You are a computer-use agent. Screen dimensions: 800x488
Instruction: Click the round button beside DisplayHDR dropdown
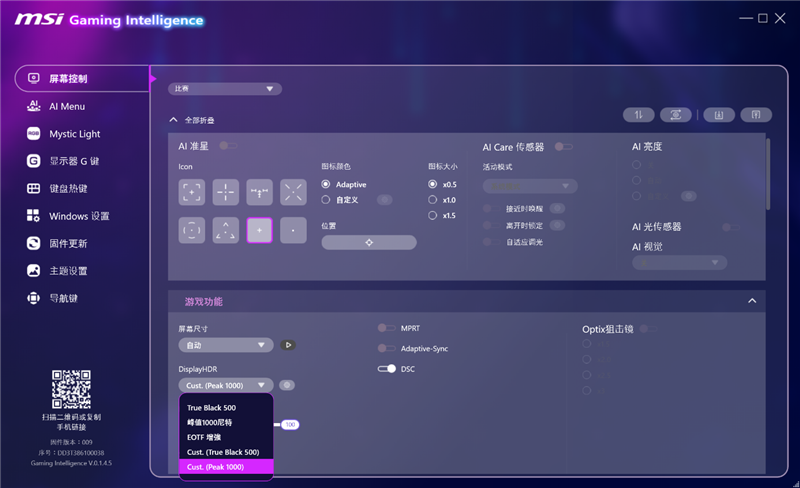point(287,385)
